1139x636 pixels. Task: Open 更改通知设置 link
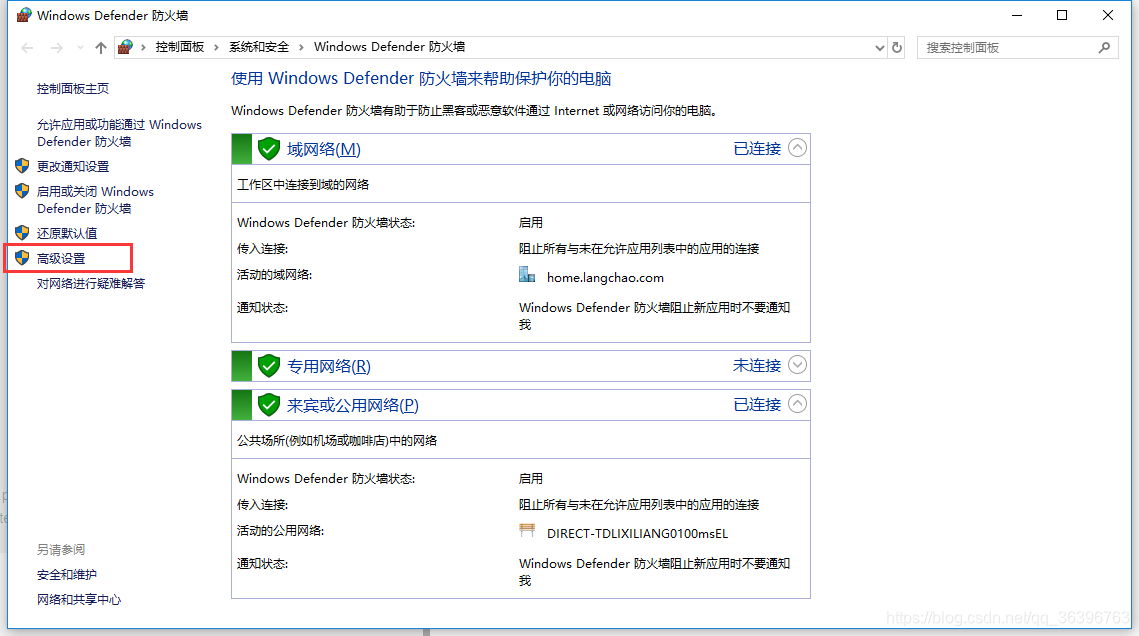(73, 166)
